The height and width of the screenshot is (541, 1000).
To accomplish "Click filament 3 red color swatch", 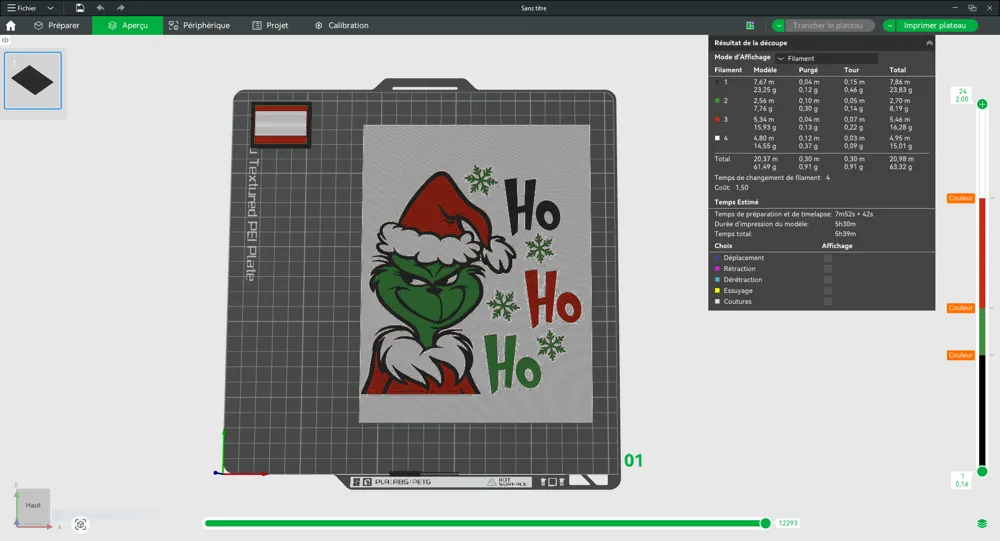I will point(717,119).
